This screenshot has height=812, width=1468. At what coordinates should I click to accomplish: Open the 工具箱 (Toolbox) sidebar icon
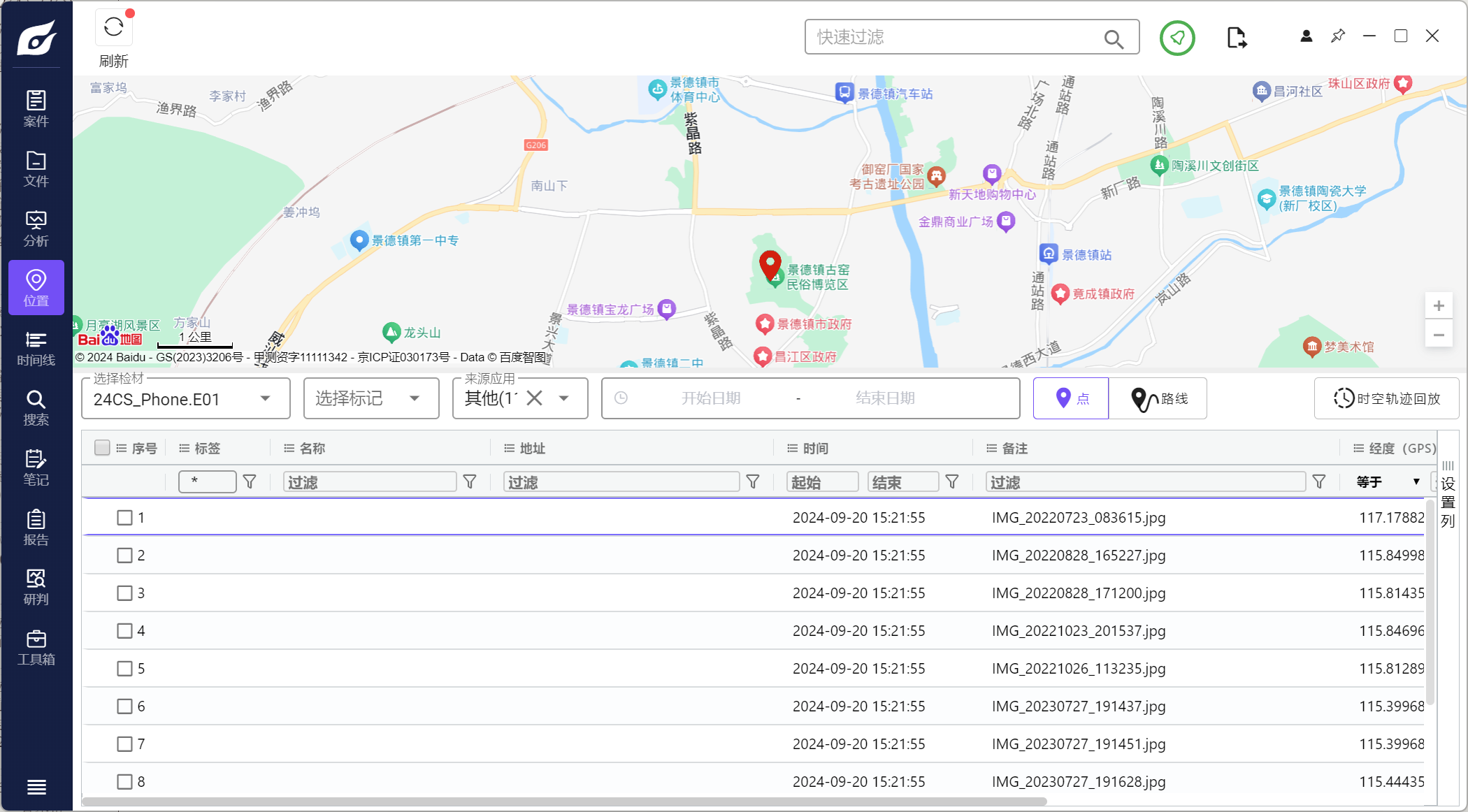click(x=36, y=647)
